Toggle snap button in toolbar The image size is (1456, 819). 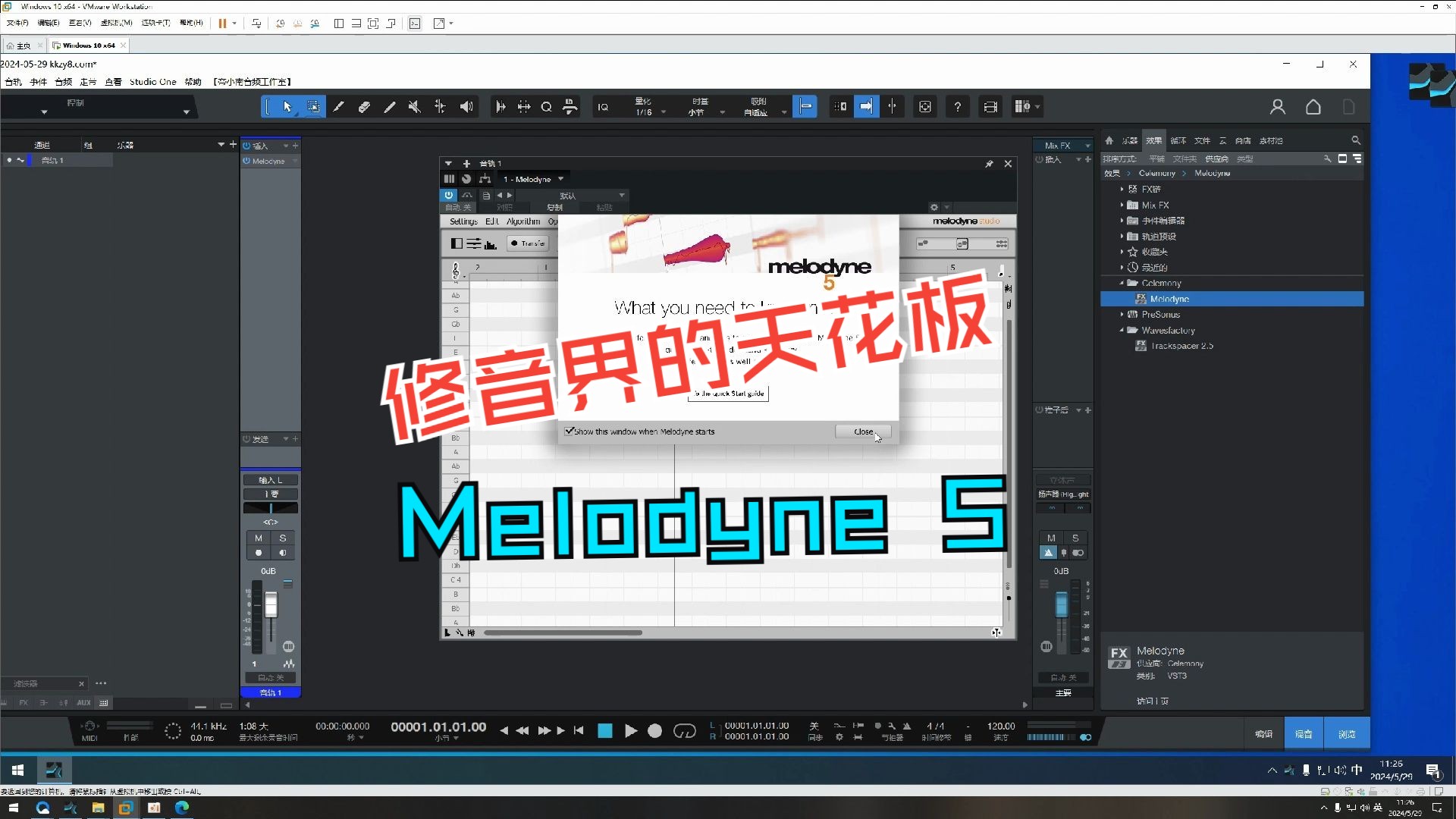805,107
